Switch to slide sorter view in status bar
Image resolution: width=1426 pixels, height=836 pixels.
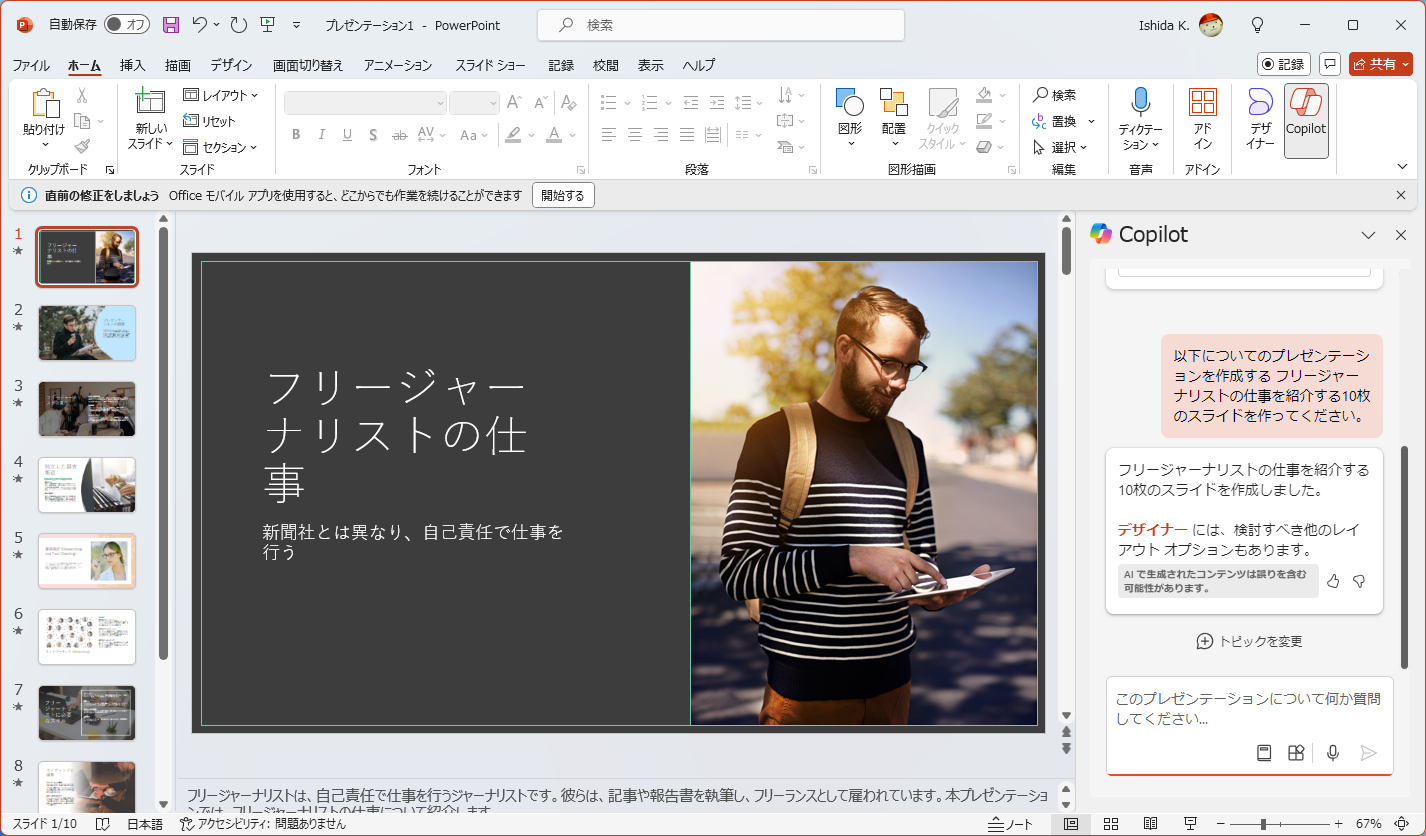point(1110,824)
